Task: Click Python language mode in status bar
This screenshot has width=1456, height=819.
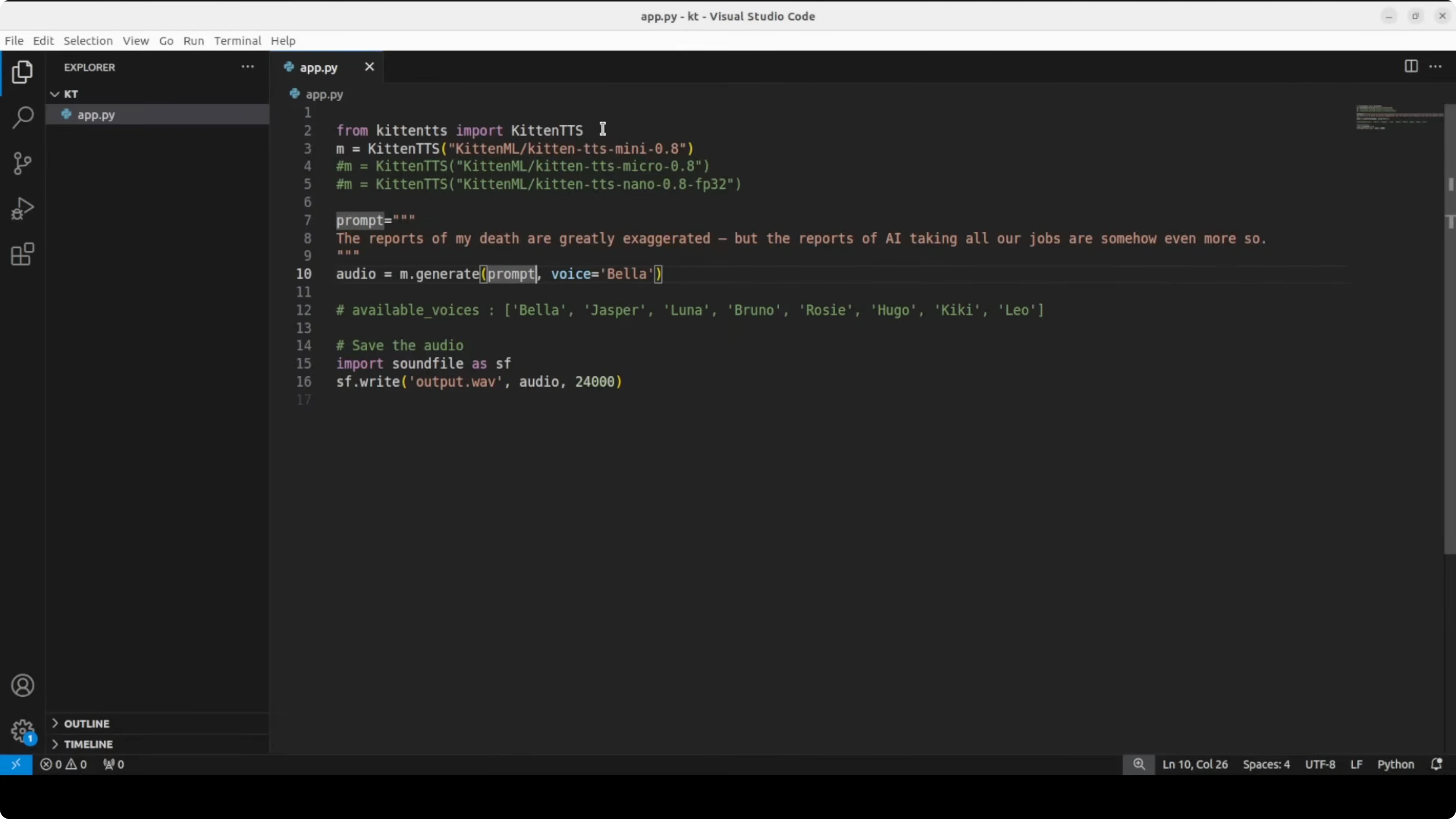Action: (x=1395, y=764)
